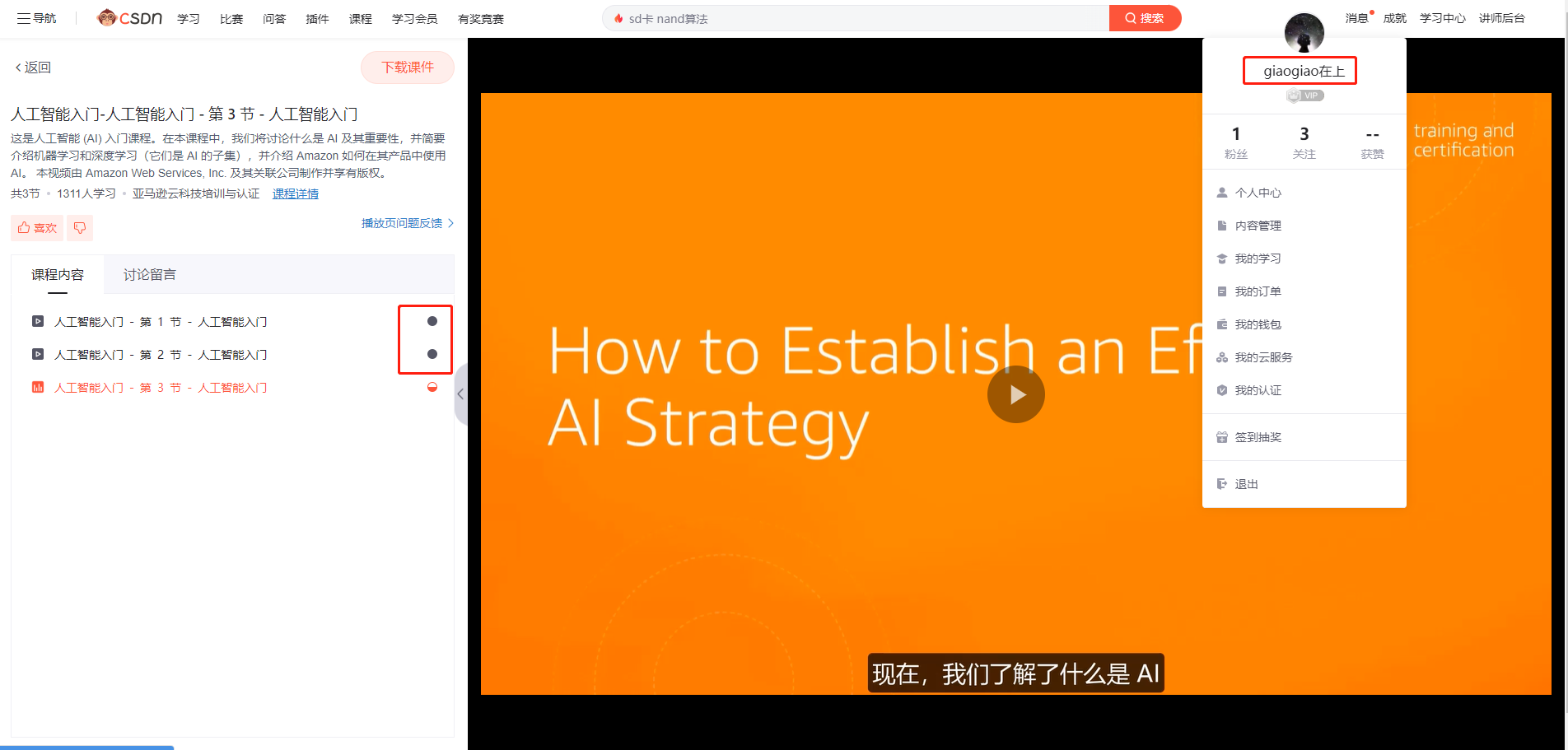The image size is (1568, 750).
Task: Click the user avatar picture
Action: point(1304,33)
